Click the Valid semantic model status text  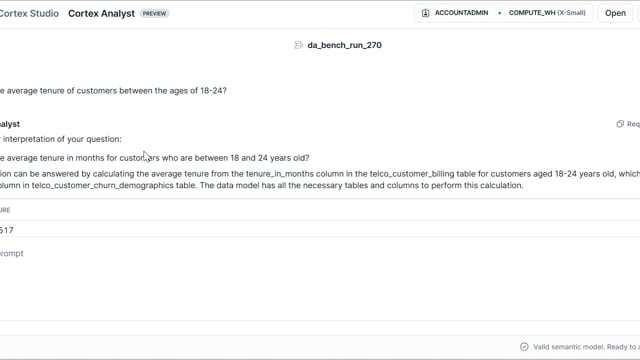587,347
